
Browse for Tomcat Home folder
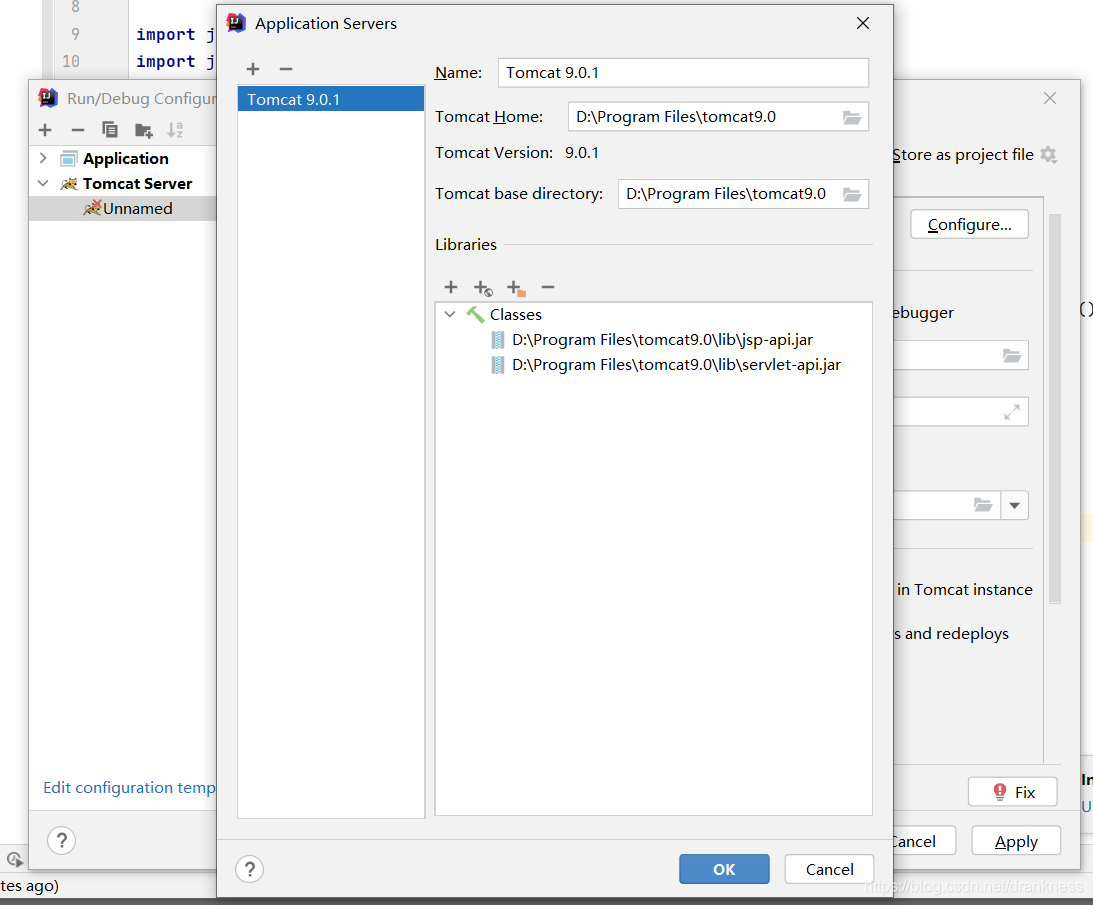852,117
